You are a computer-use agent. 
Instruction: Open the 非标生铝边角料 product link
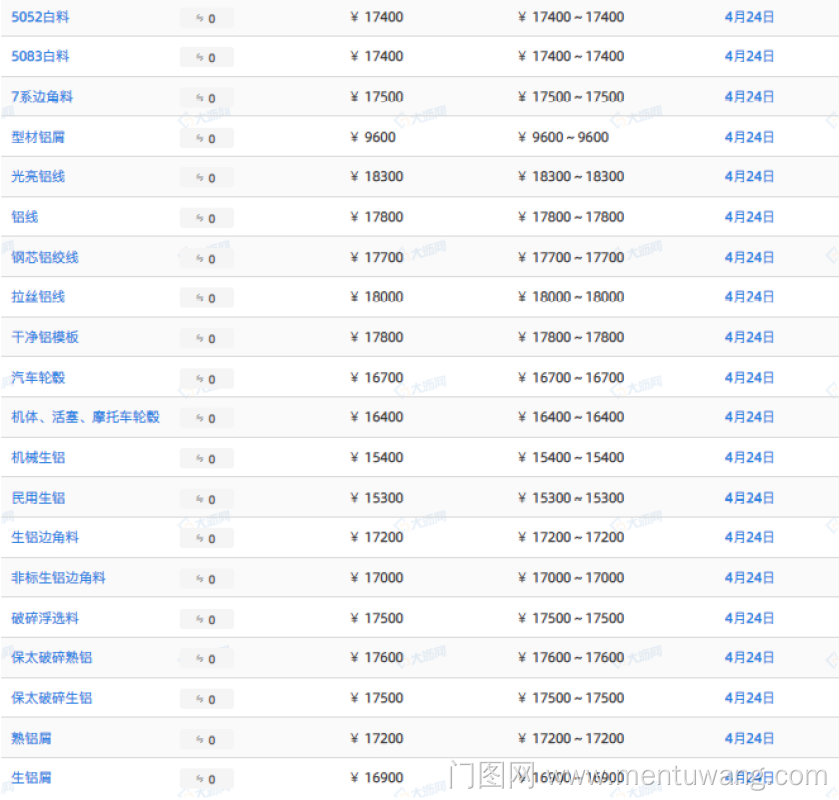pos(58,578)
